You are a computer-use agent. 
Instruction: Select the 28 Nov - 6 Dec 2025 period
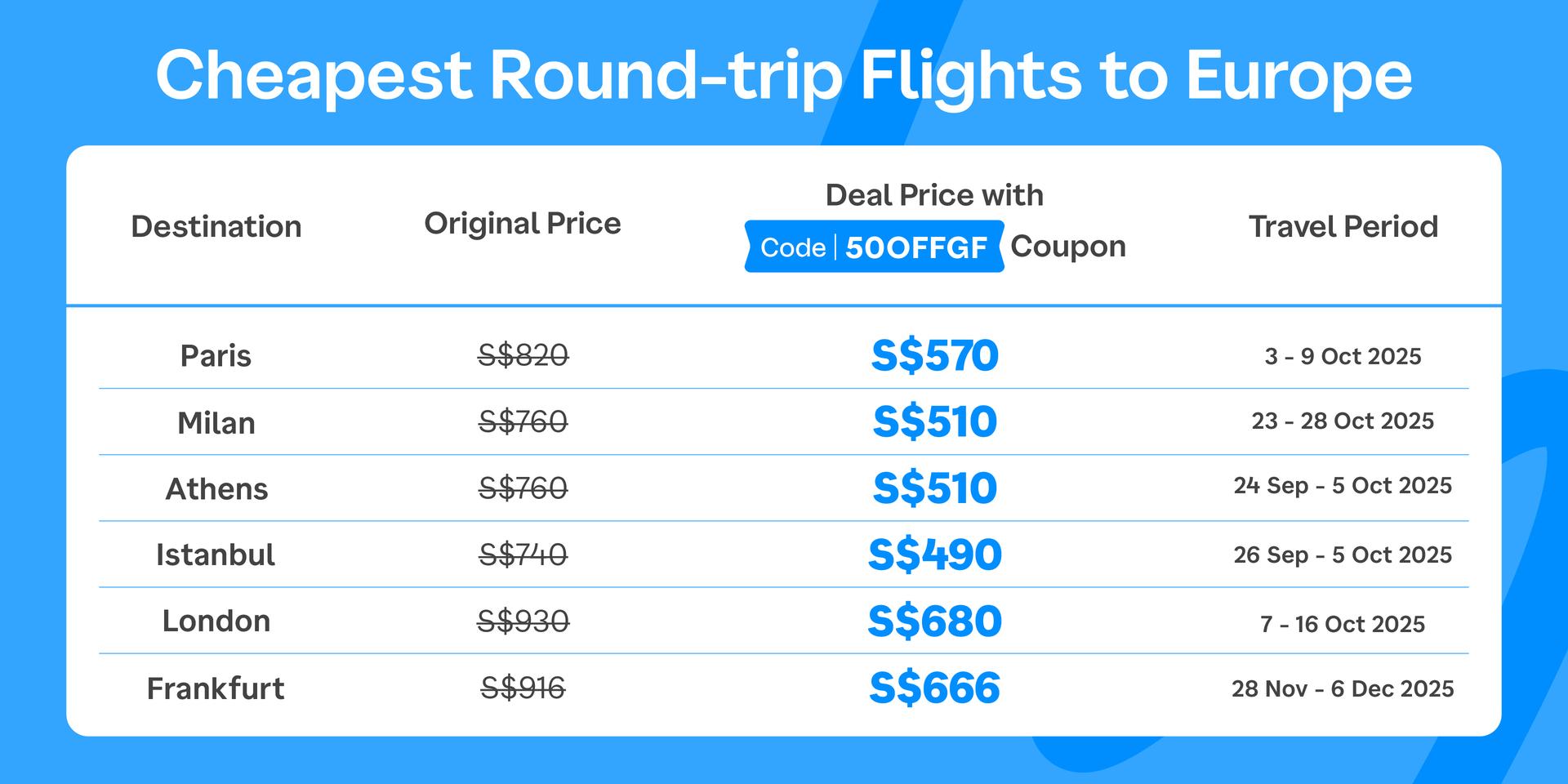click(x=1343, y=688)
